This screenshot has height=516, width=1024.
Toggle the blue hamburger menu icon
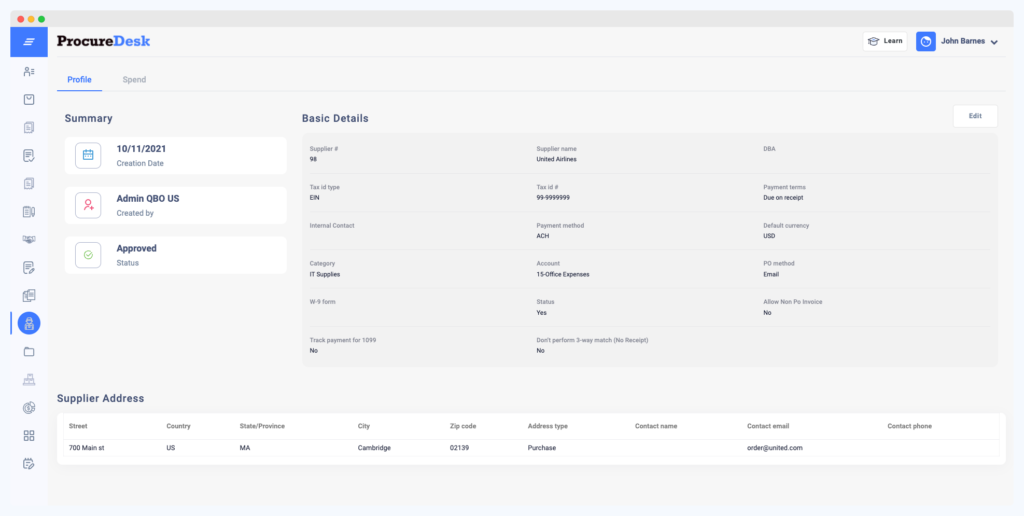coord(29,42)
